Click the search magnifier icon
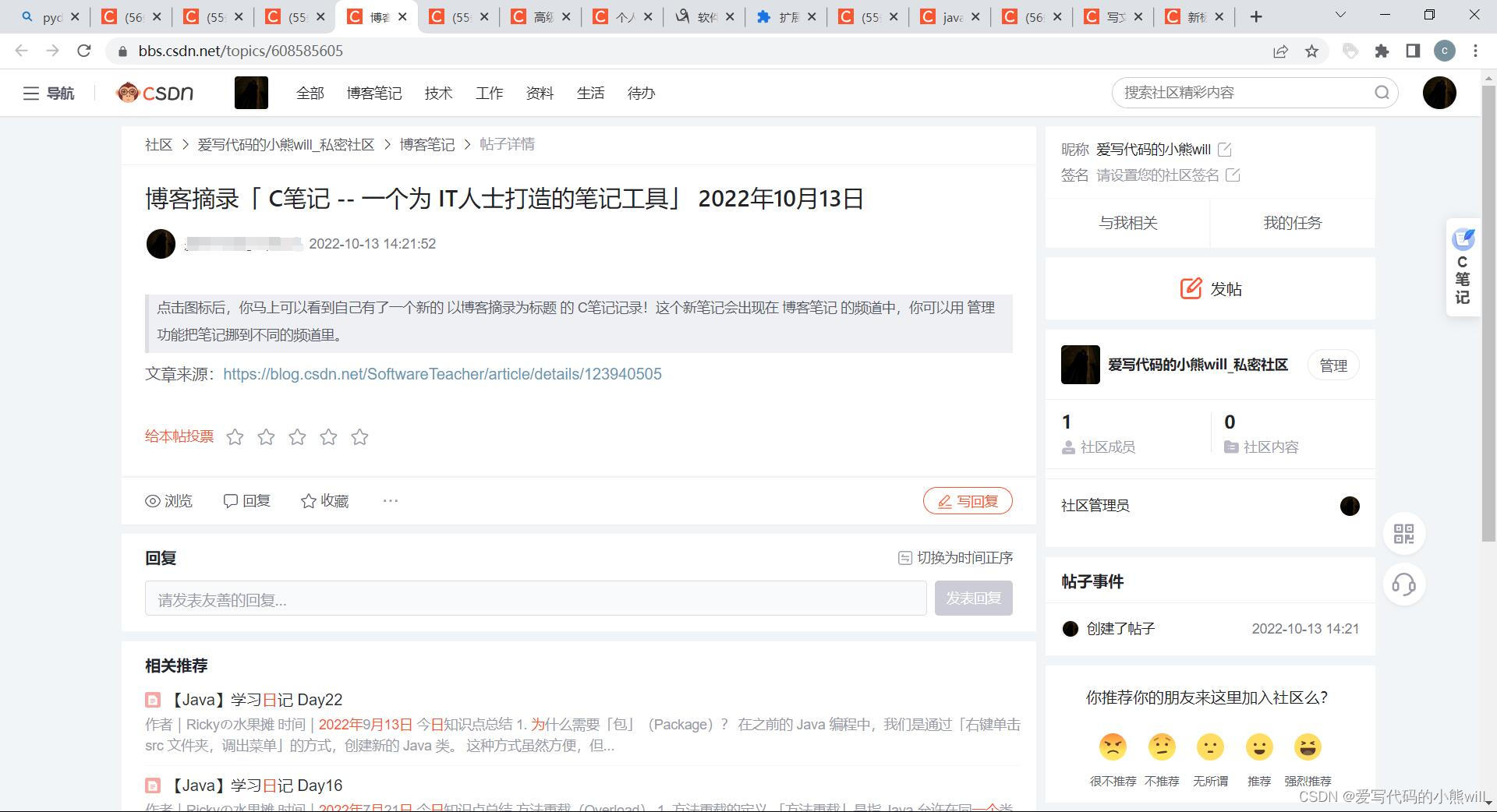Screen dimensions: 1497x812 1382,93
